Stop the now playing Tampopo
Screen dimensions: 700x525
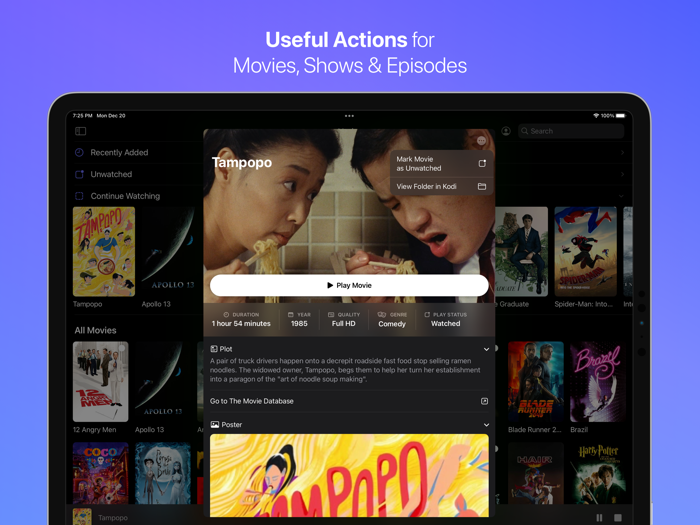tap(618, 517)
